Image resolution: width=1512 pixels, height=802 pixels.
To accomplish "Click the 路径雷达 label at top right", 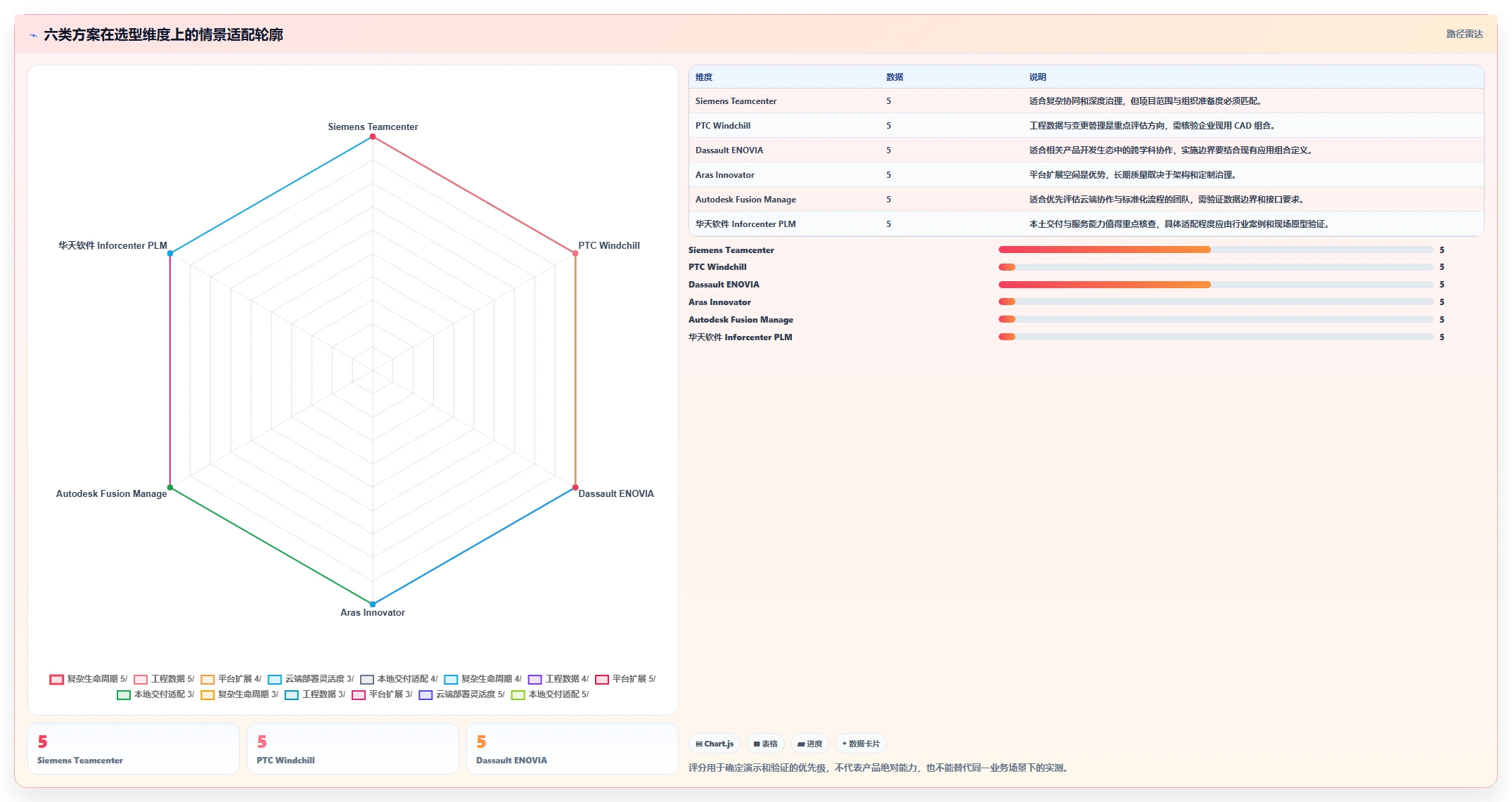I will [x=1464, y=34].
